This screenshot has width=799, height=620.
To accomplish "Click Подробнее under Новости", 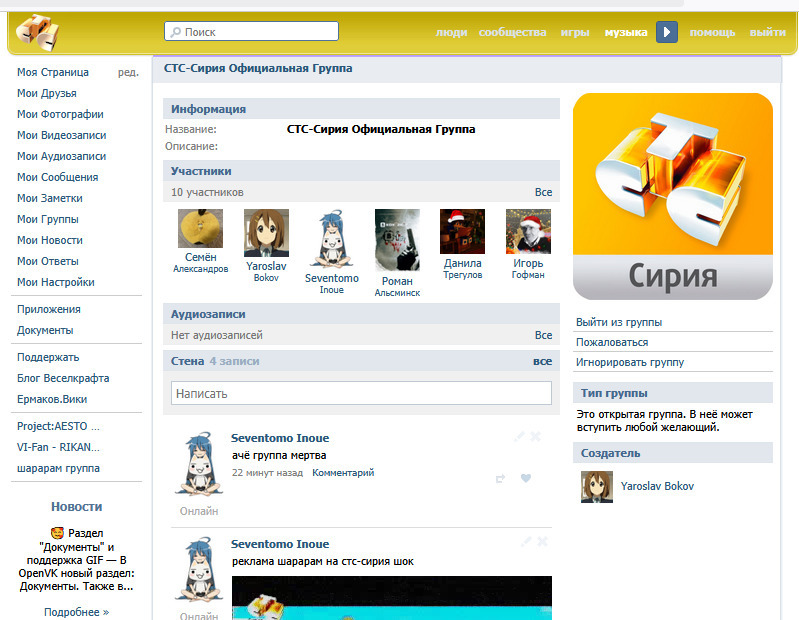I will tap(76, 611).
